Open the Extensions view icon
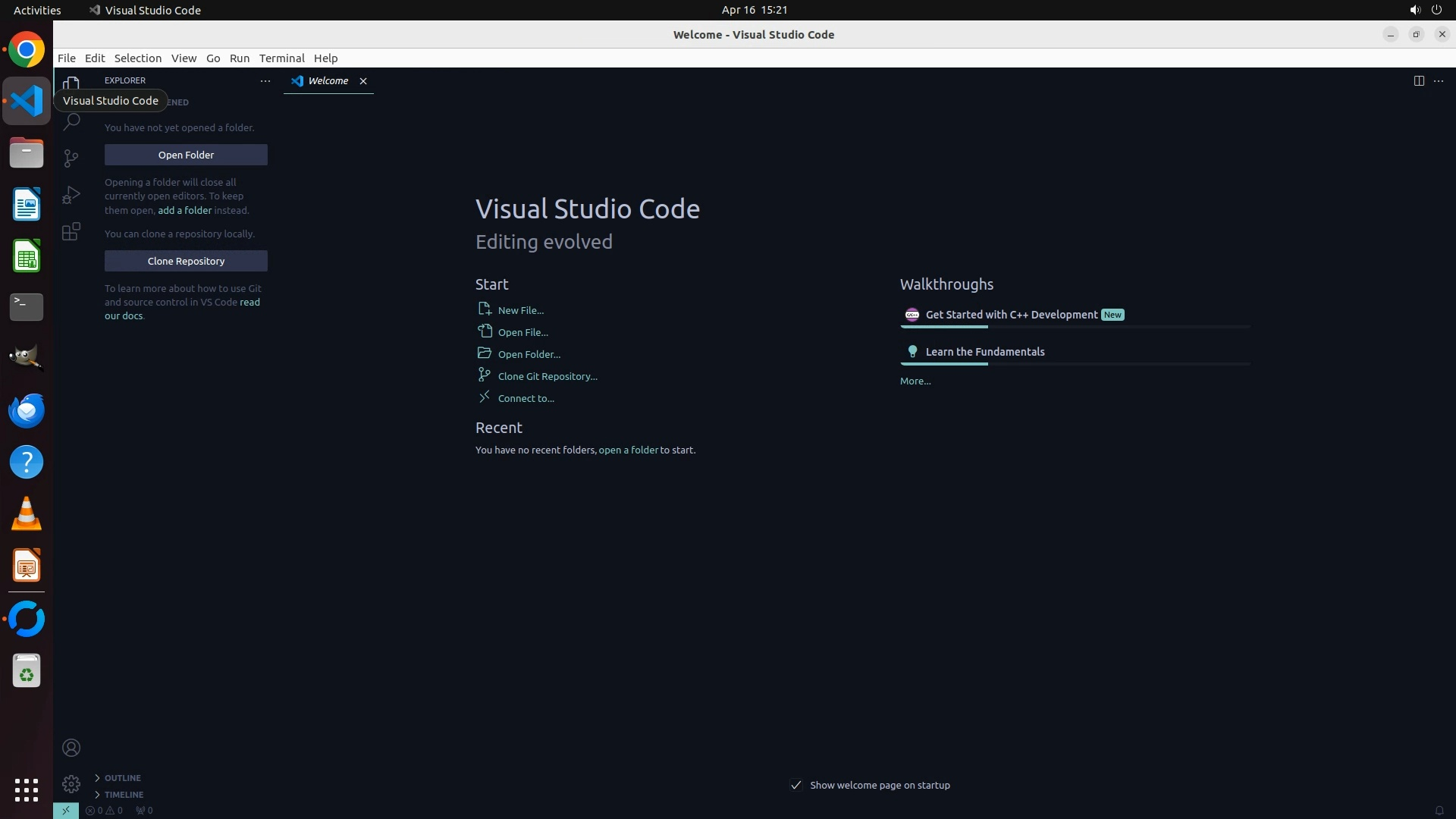 coord(71,231)
